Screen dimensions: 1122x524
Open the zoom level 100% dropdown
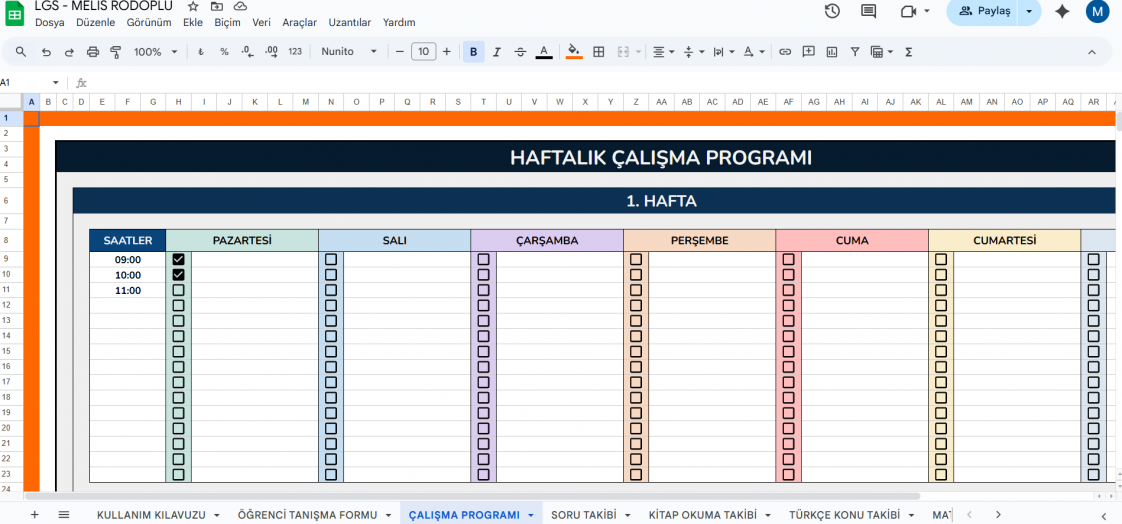155,52
